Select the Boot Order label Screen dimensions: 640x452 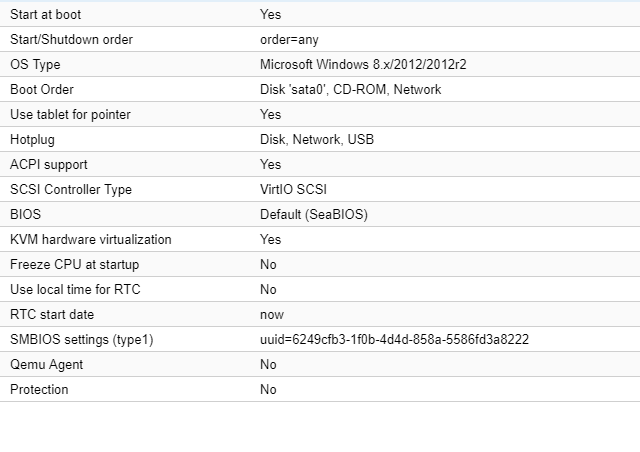coord(43,90)
